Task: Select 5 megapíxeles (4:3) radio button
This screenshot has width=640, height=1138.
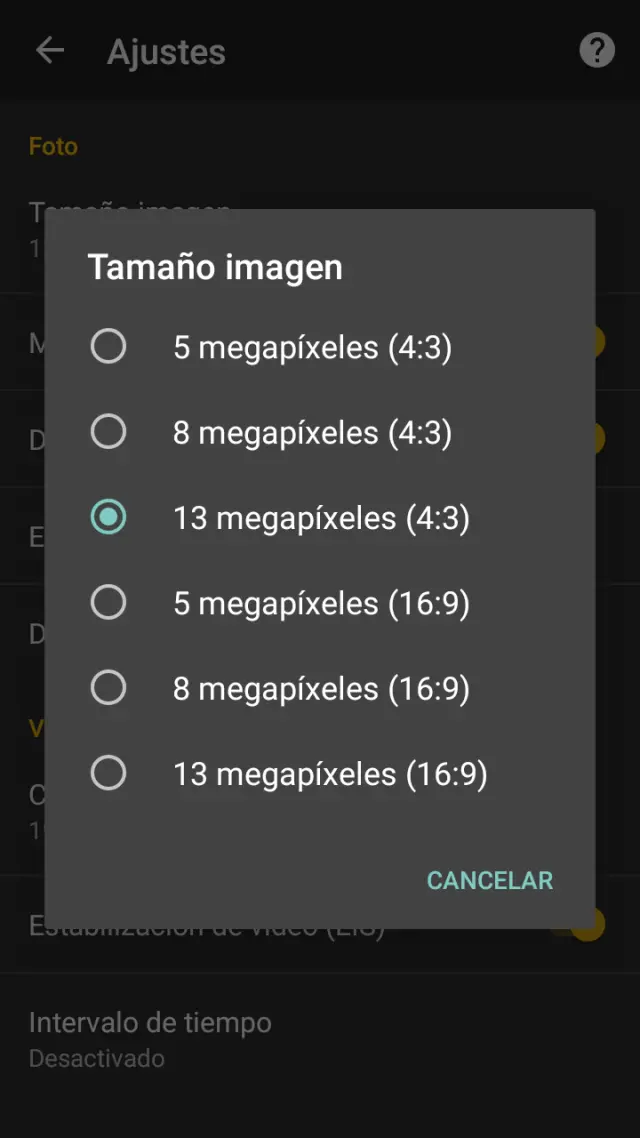Action: tap(108, 347)
